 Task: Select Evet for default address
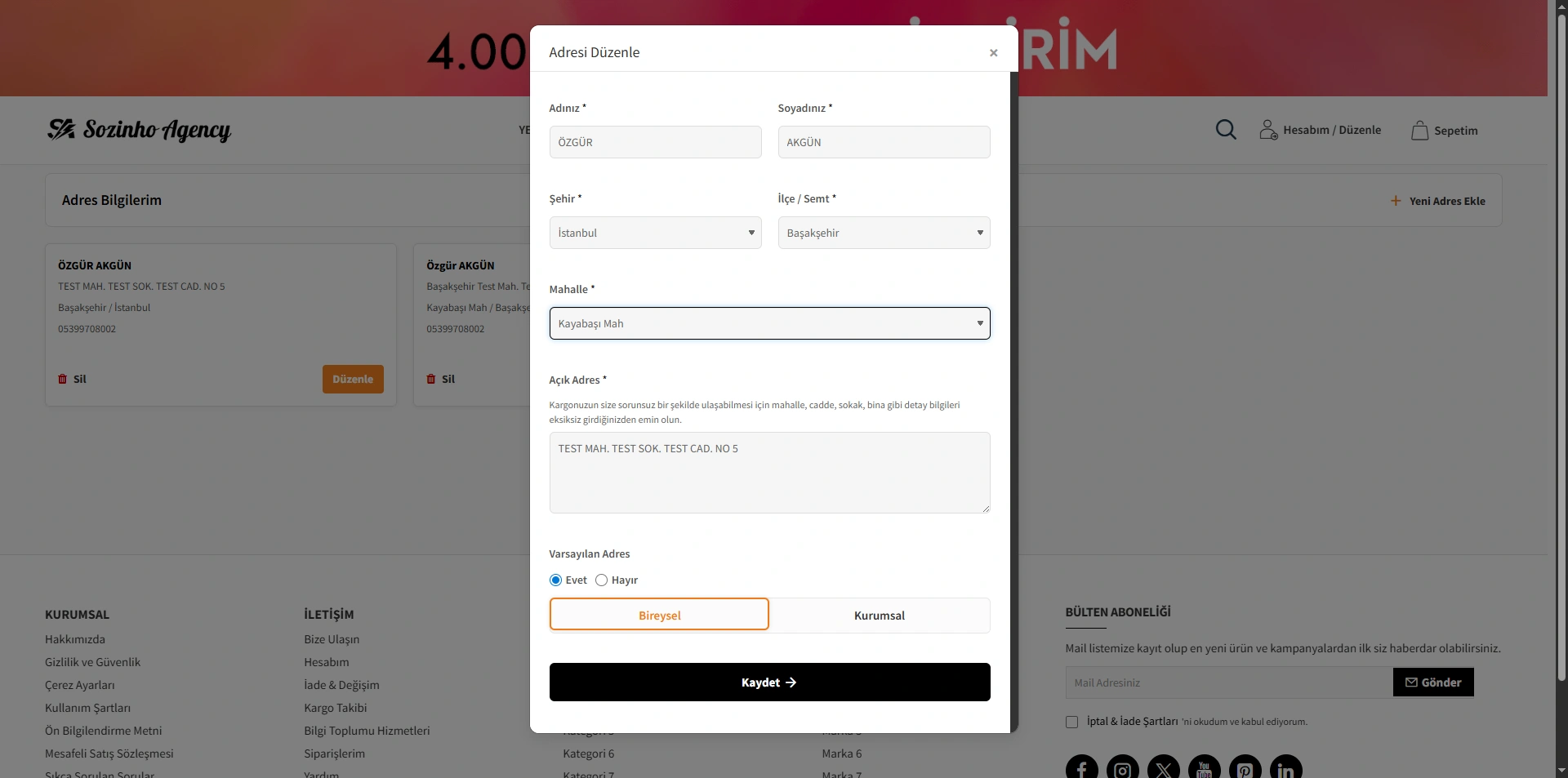tap(556, 580)
